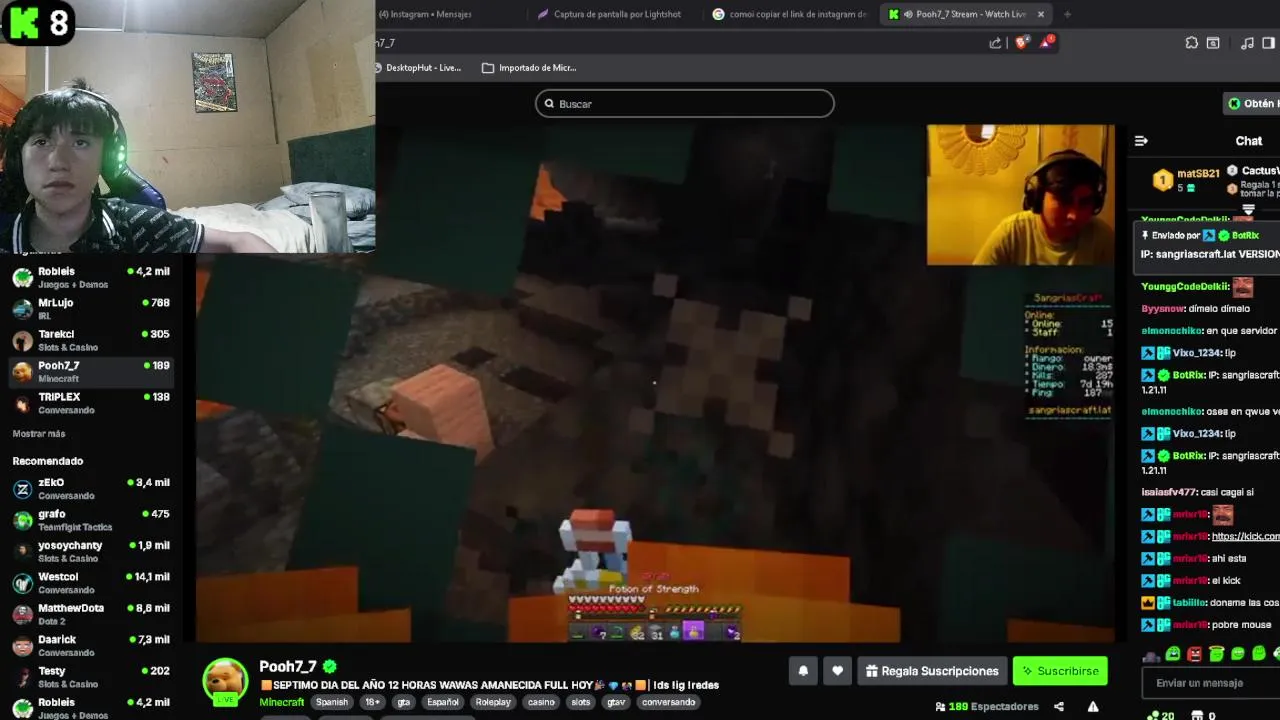The image size is (1280, 720).
Task: Open the Minecraft category link
Action: click(x=282, y=702)
